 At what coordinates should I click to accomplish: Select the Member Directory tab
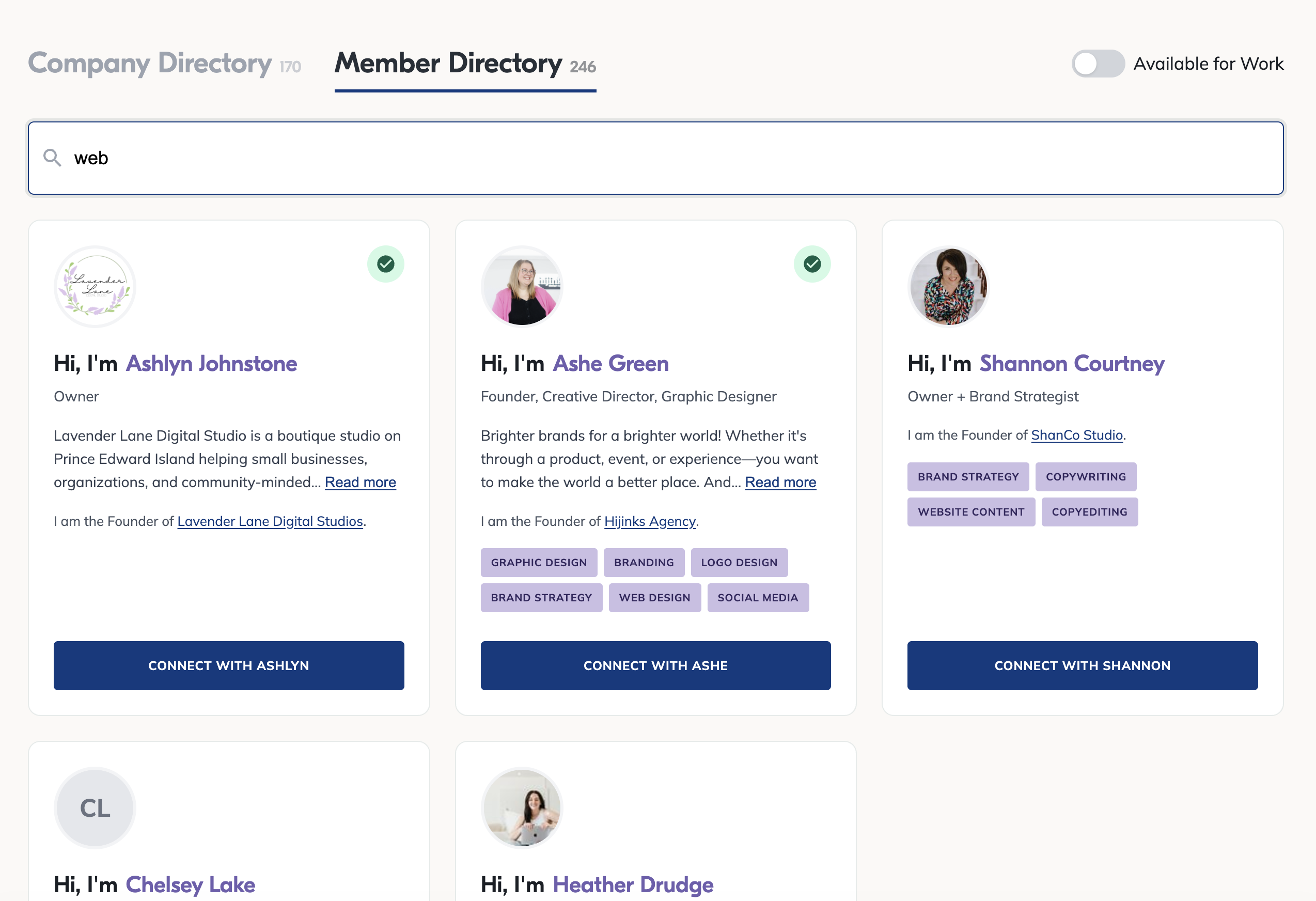[465, 64]
